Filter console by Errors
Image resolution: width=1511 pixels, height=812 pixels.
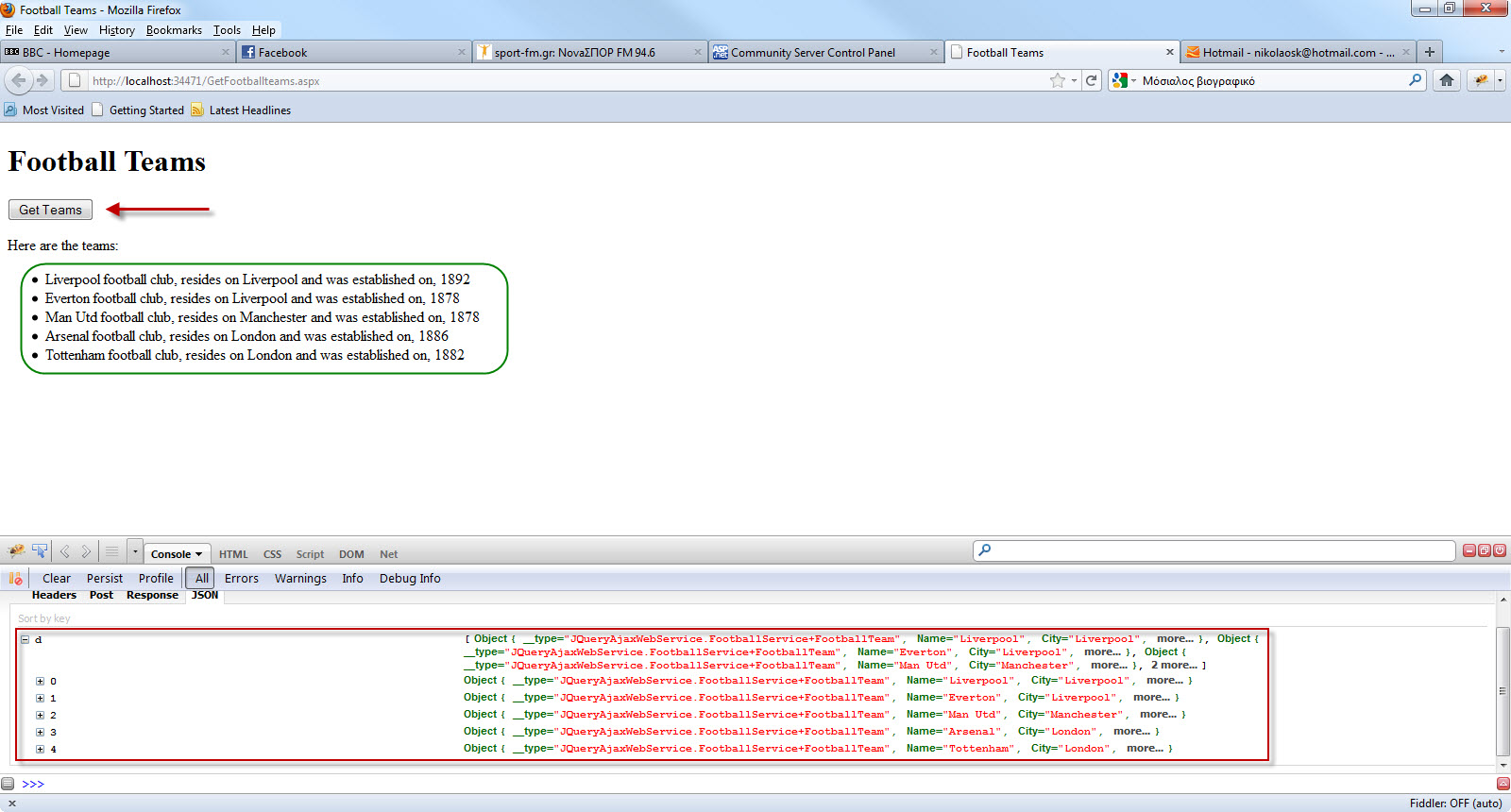pos(242,578)
